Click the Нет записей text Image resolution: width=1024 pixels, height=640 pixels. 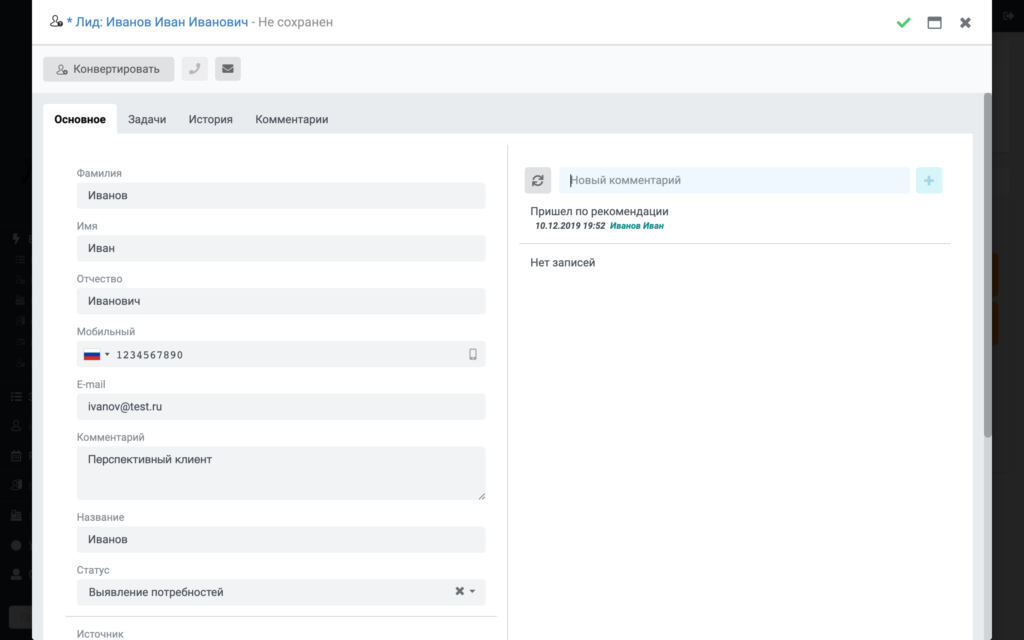[x=563, y=263]
